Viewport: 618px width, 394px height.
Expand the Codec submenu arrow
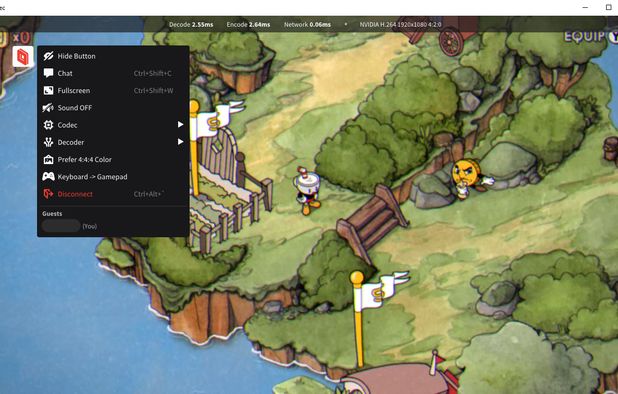click(x=180, y=125)
